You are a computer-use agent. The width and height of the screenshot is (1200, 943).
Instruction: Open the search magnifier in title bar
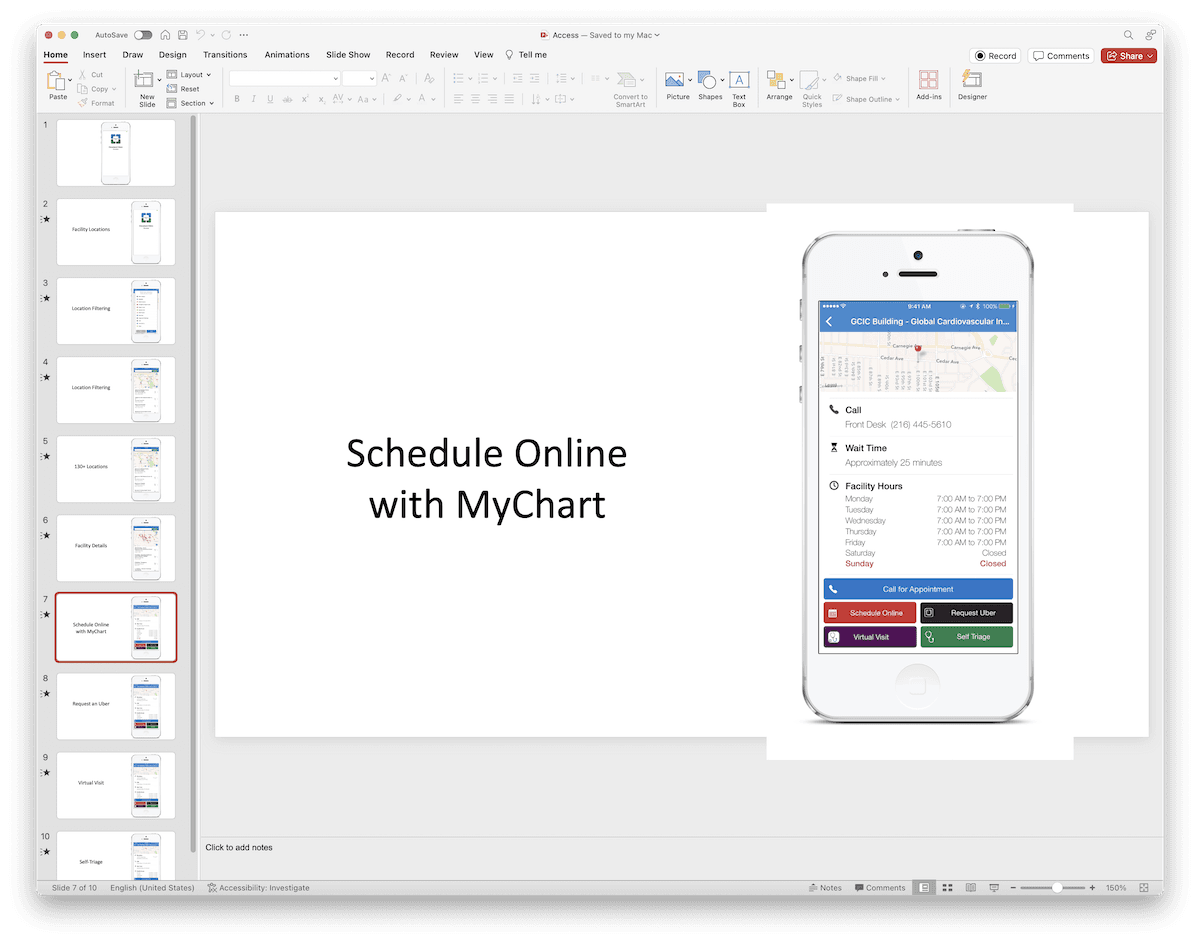(1128, 35)
